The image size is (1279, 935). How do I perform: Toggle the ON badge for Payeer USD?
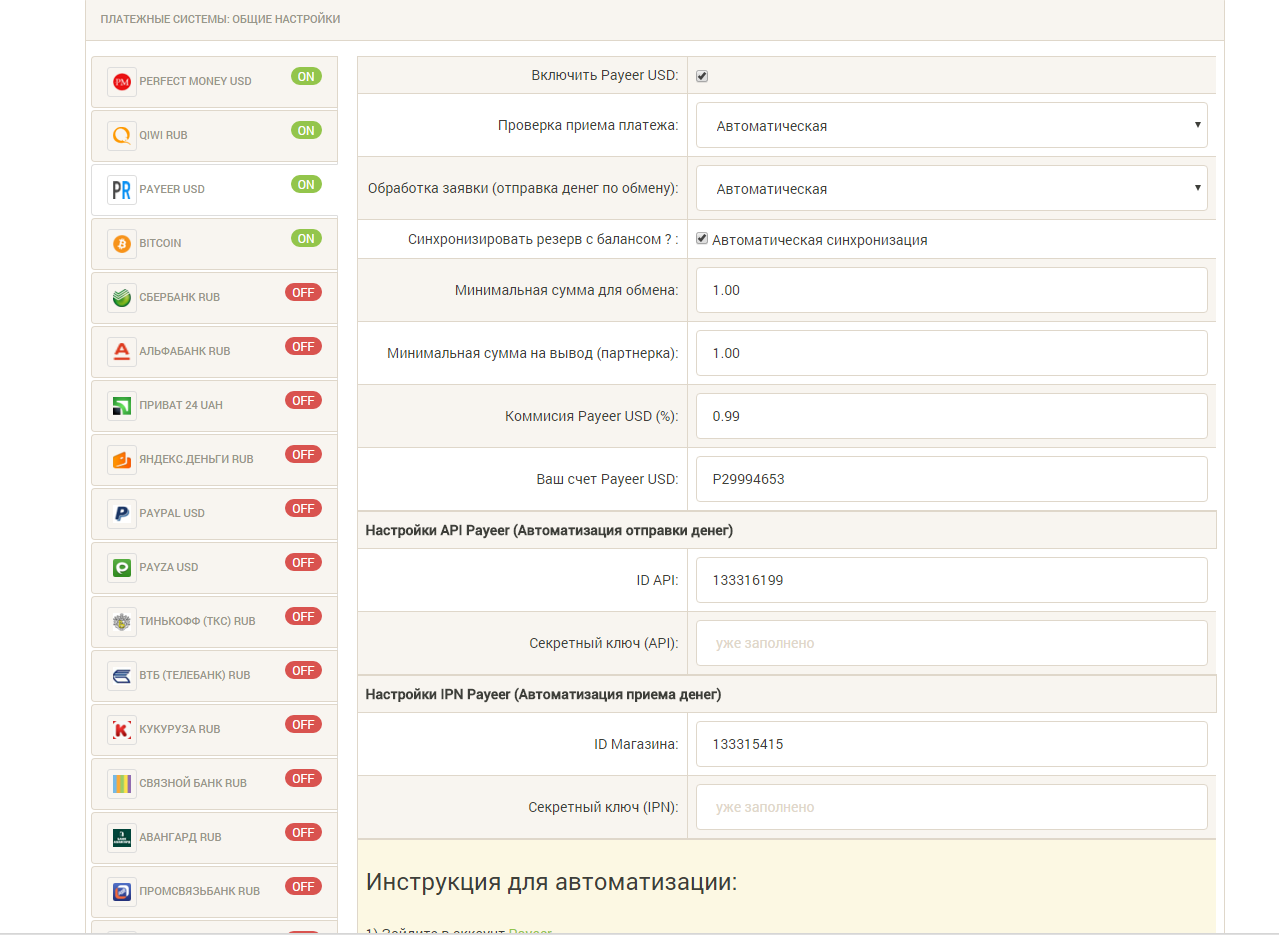(x=306, y=184)
